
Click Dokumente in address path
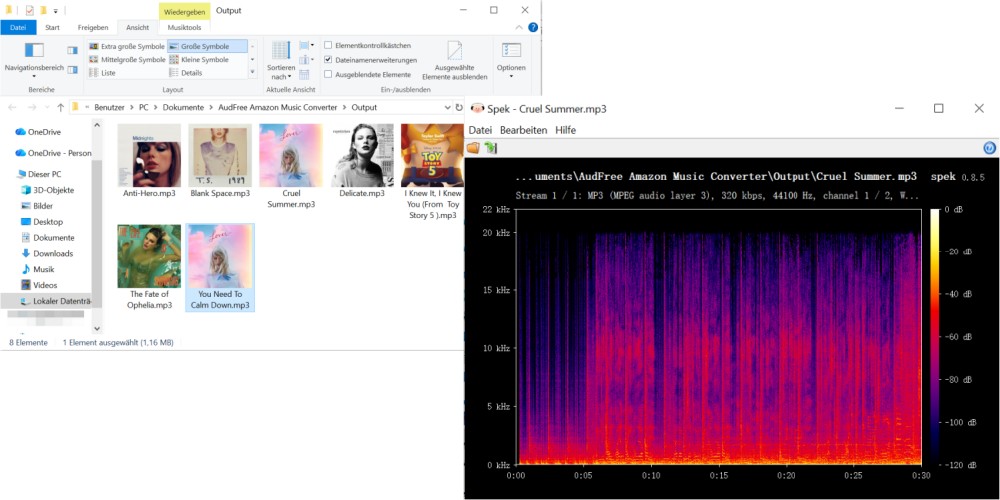(x=183, y=107)
